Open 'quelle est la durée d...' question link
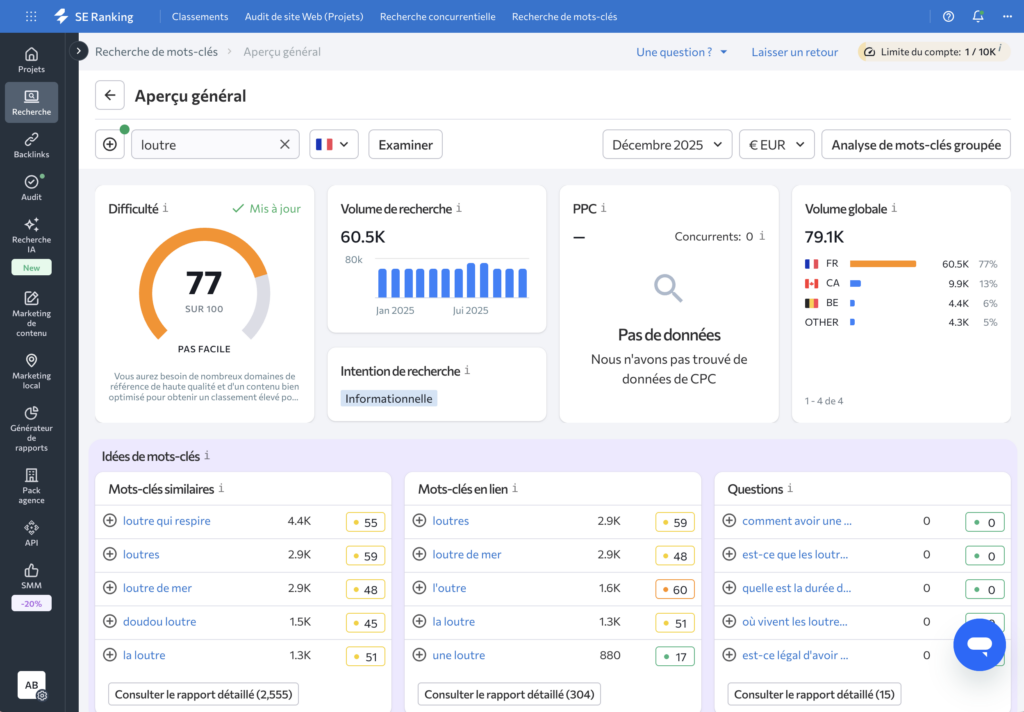1024x712 pixels. pyautogui.click(x=796, y=588)
